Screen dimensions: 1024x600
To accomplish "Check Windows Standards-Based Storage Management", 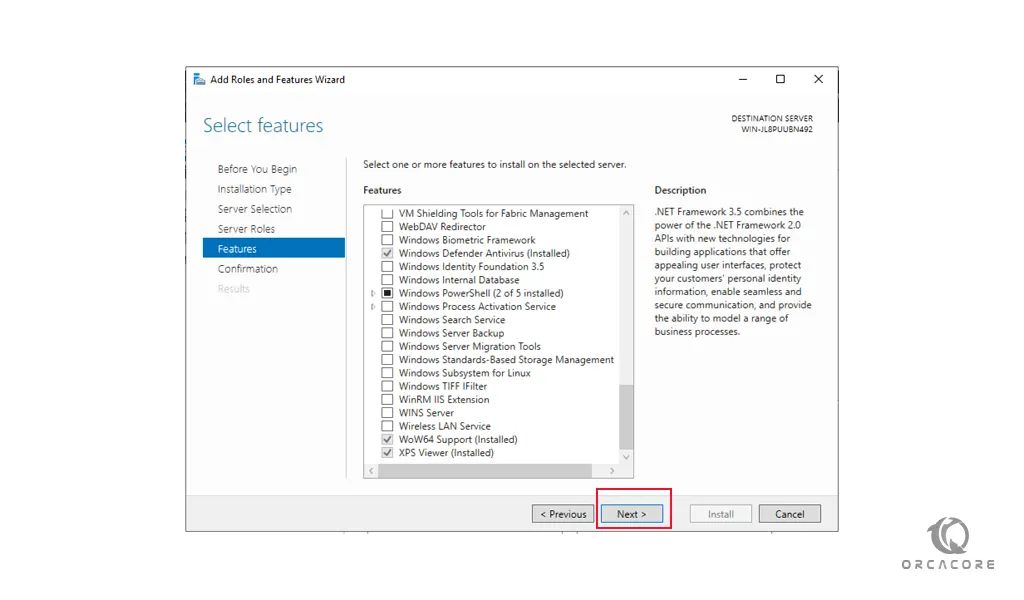I will click(387, 360).
